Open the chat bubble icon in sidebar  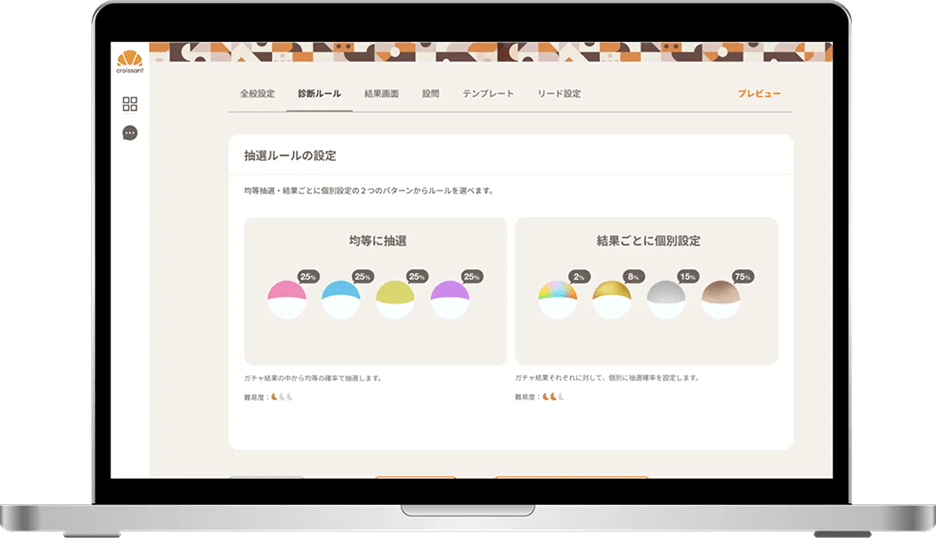(x=130, y=133)
